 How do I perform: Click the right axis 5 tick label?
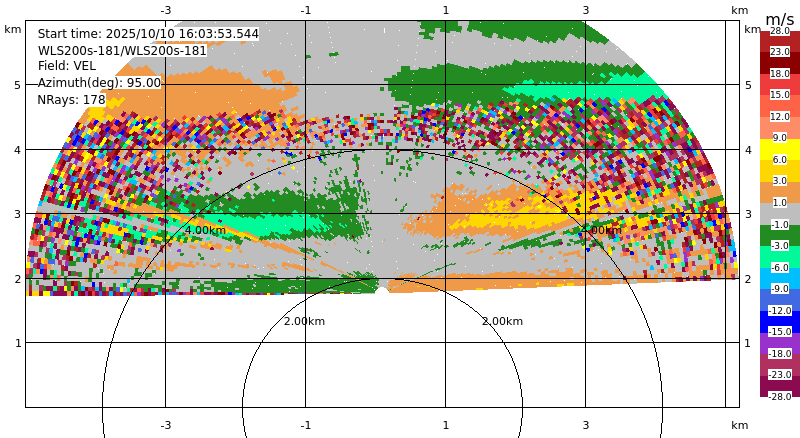point(748,85)
